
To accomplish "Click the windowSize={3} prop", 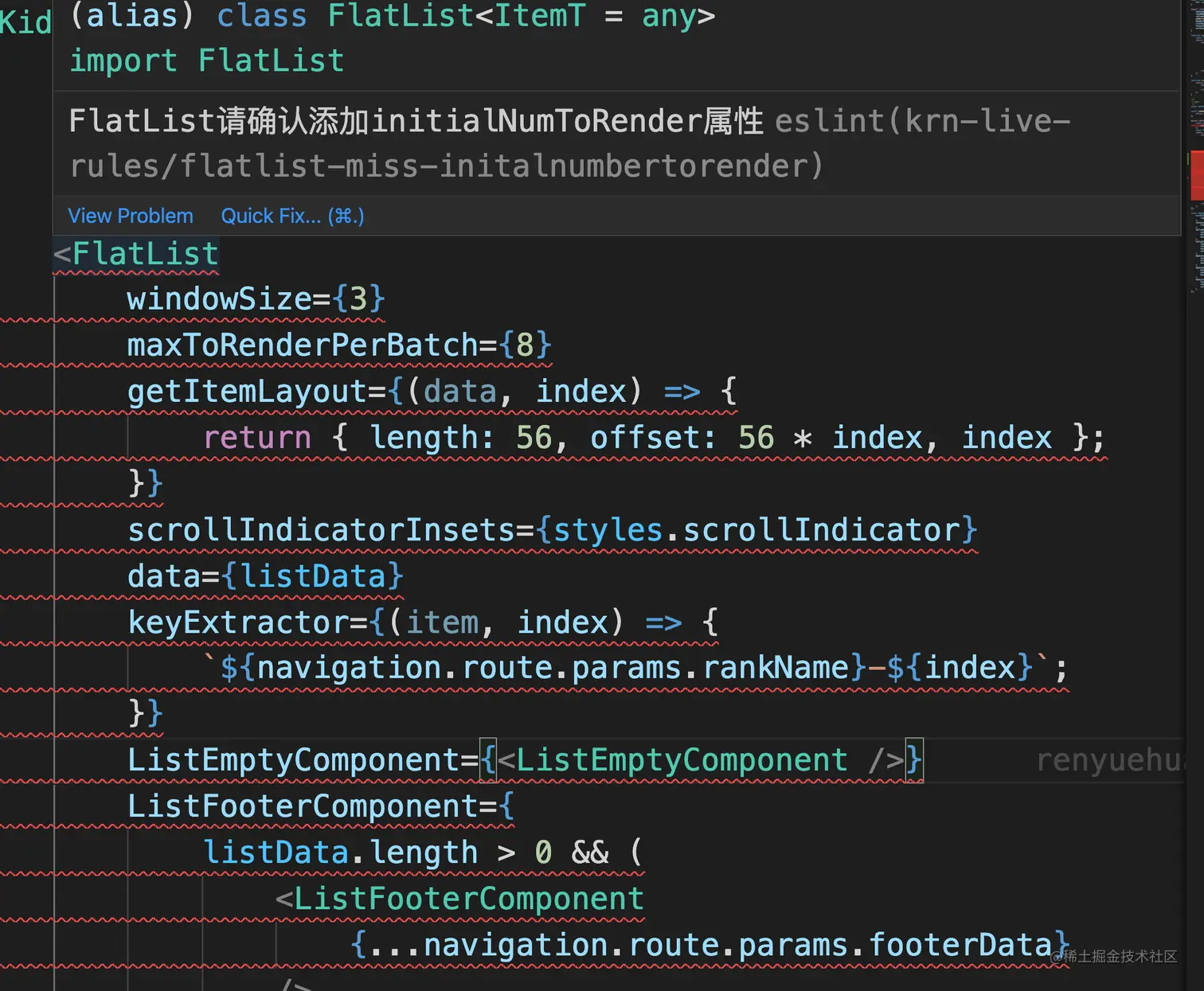I will click(256, 299).
